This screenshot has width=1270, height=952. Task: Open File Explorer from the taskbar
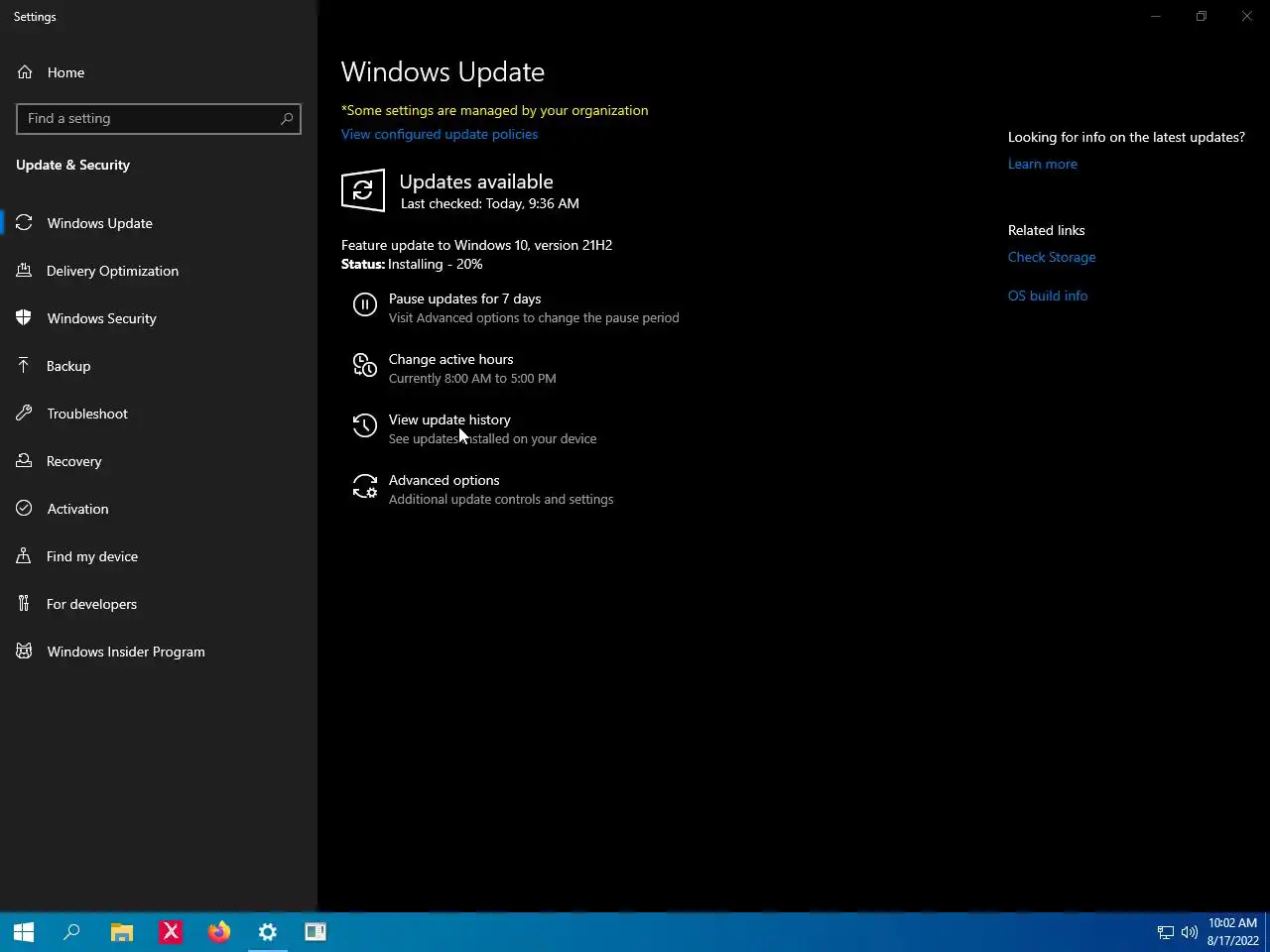coord(121,932)
